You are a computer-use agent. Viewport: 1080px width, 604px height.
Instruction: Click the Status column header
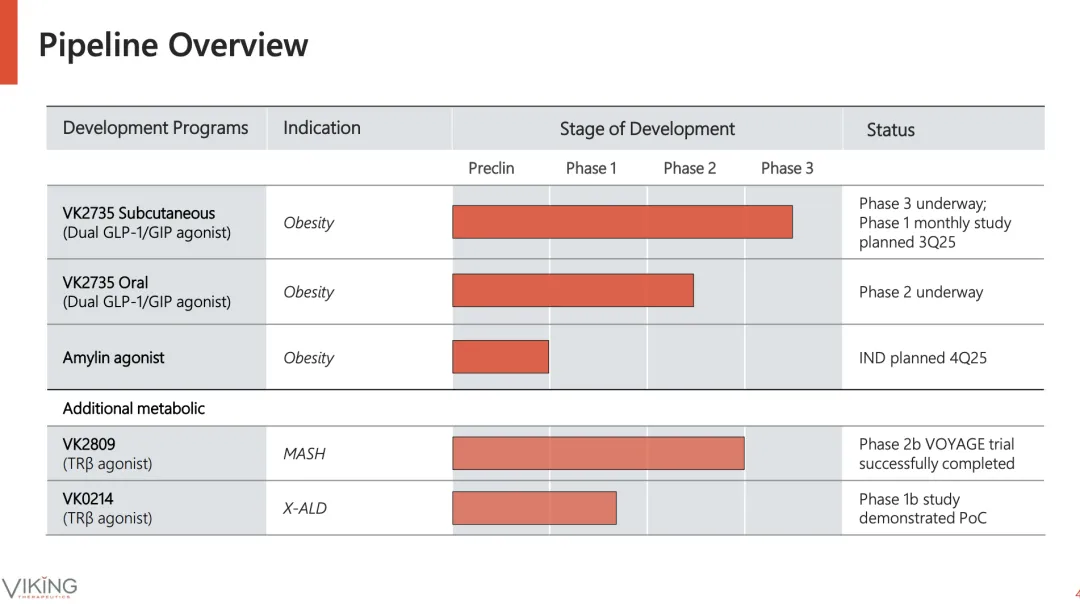890,130
